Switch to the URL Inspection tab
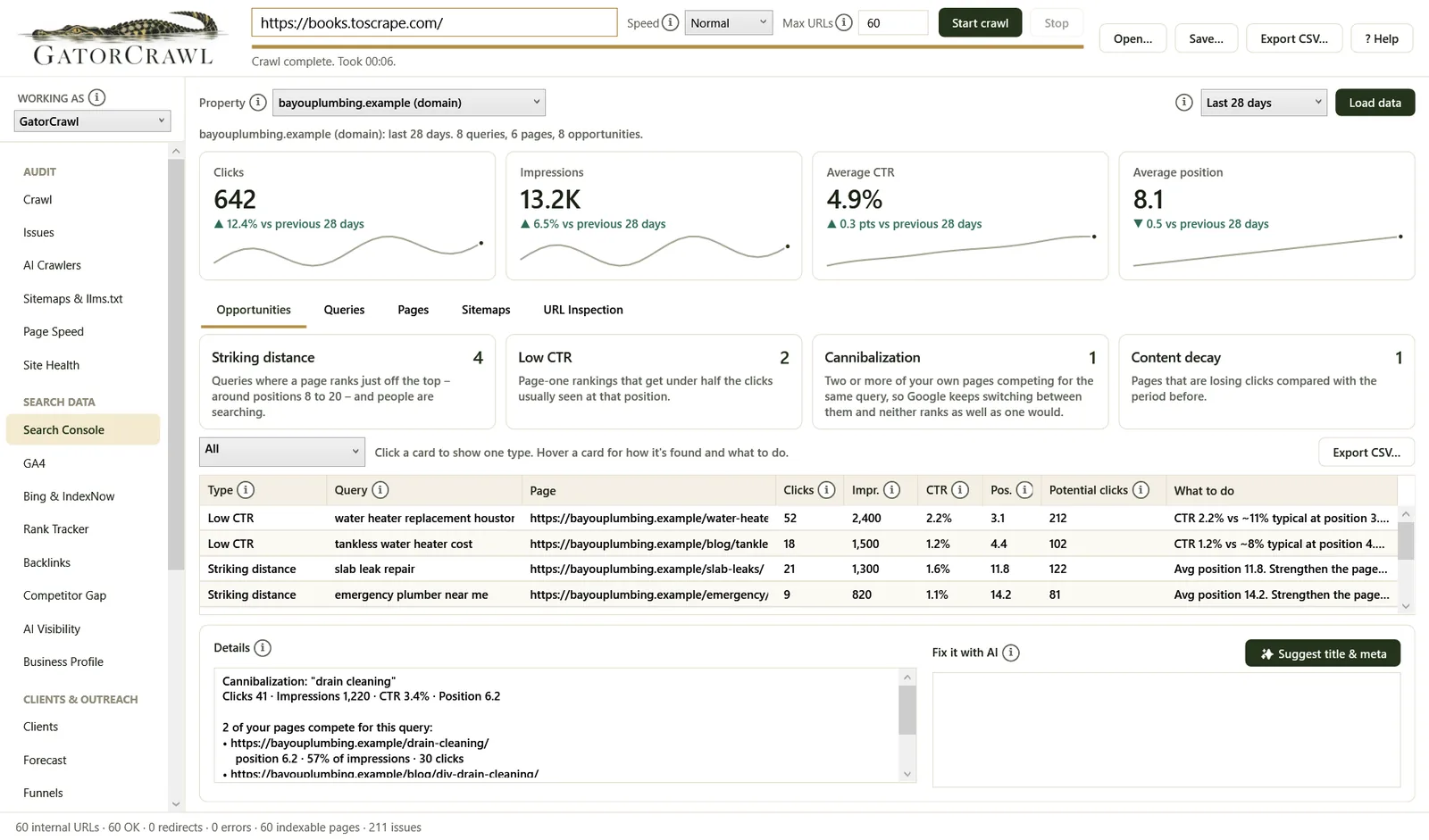This screenshot has height=840, width=1429. click(x=583, y=310)
